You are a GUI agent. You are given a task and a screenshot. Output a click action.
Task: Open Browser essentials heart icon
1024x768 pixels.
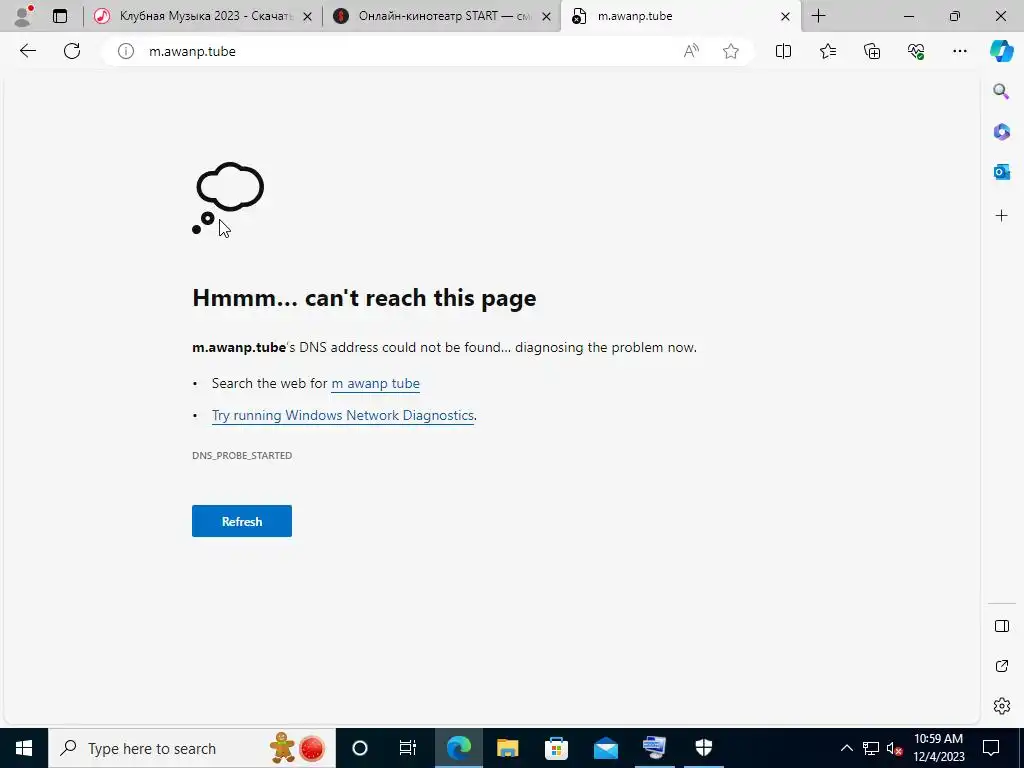916,51
